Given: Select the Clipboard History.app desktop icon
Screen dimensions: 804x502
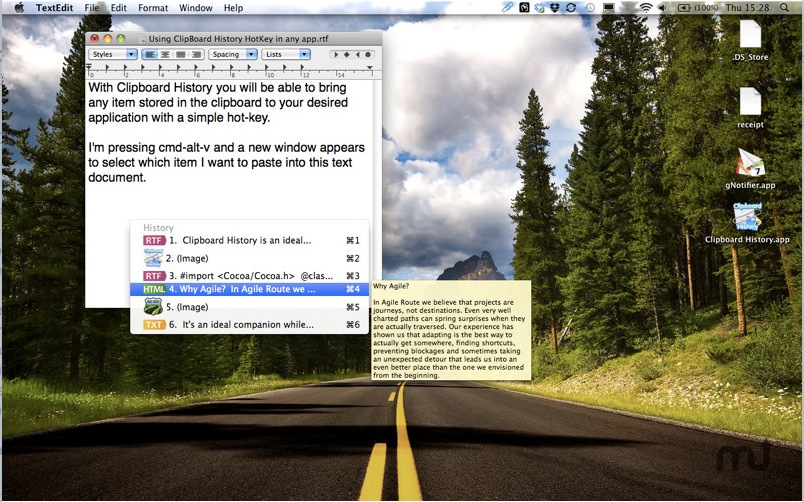Looking at the screenshot, I should point(747,217).
